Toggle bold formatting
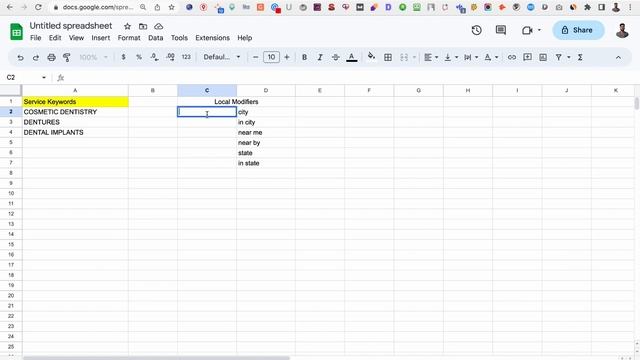The width and height of the screenshot is (640, 360). [304, 58]
